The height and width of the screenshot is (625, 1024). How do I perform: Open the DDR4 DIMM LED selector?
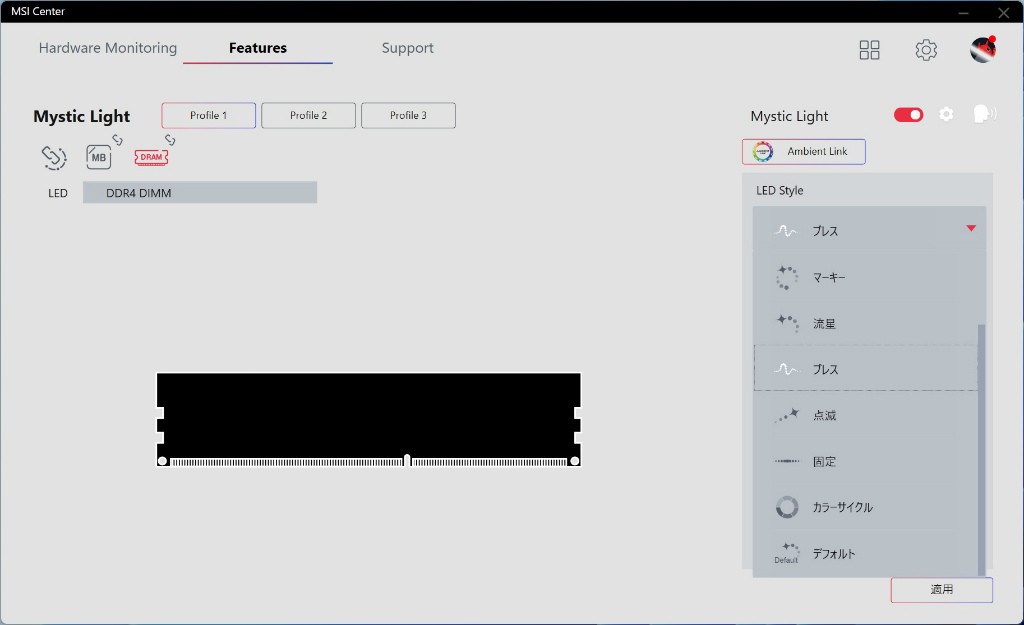(200, 193)
